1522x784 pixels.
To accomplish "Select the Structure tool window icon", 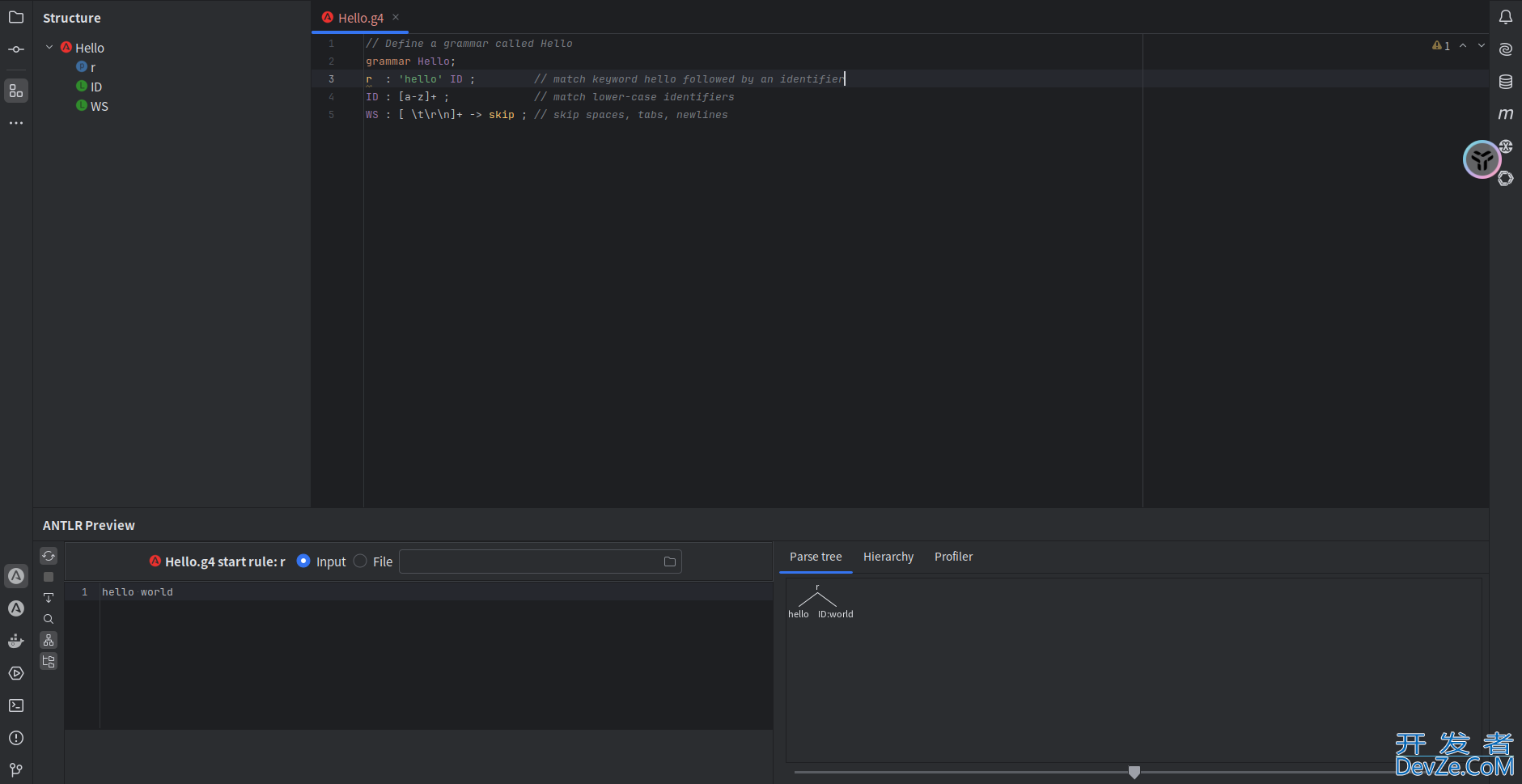I will click(x=16, y=91).
